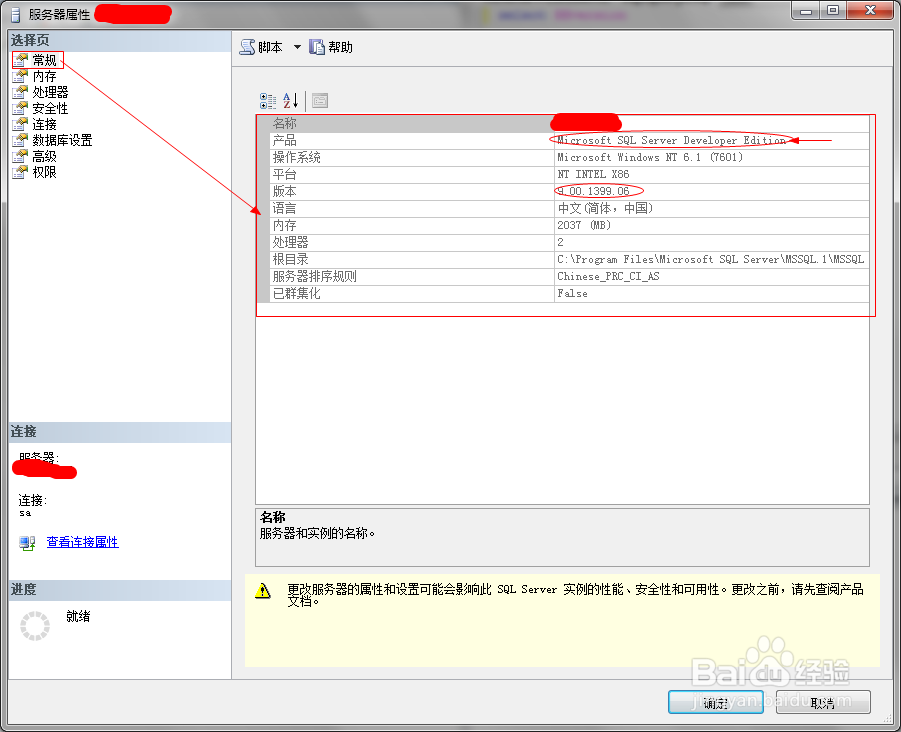Click the 确定 (OK) button
901x732 pixels.
coord(715,702)
